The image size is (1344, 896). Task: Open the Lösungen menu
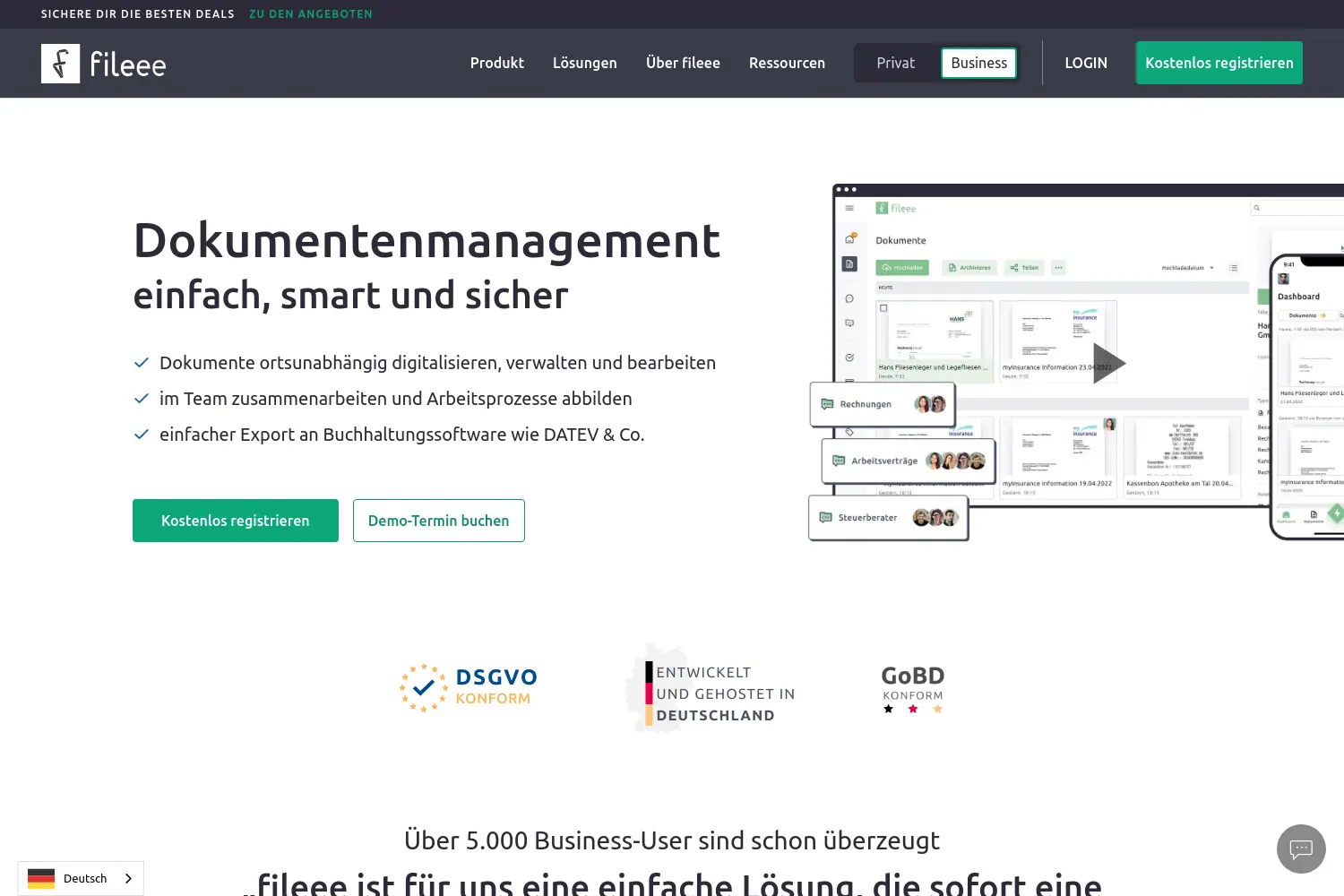pos(584,63)
